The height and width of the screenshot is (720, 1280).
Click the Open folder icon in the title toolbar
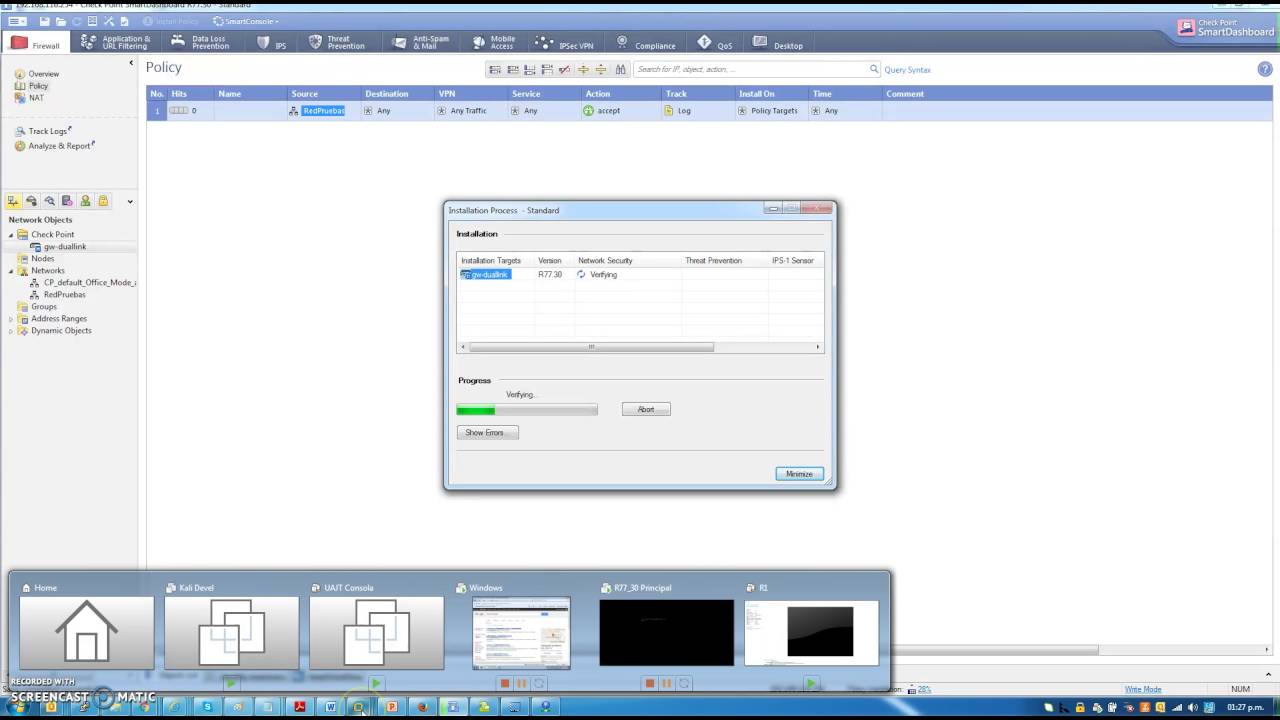[x=61, y=21]
